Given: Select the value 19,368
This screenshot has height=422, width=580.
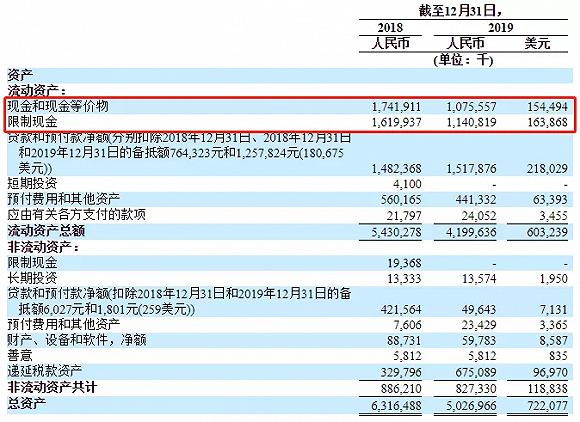Looking at the screenshot, I should pos(404,263).
